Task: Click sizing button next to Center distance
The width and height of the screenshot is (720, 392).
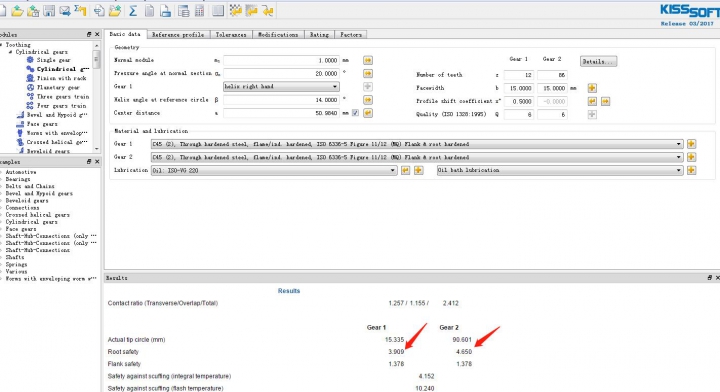Action: click(x=368, y=113)
